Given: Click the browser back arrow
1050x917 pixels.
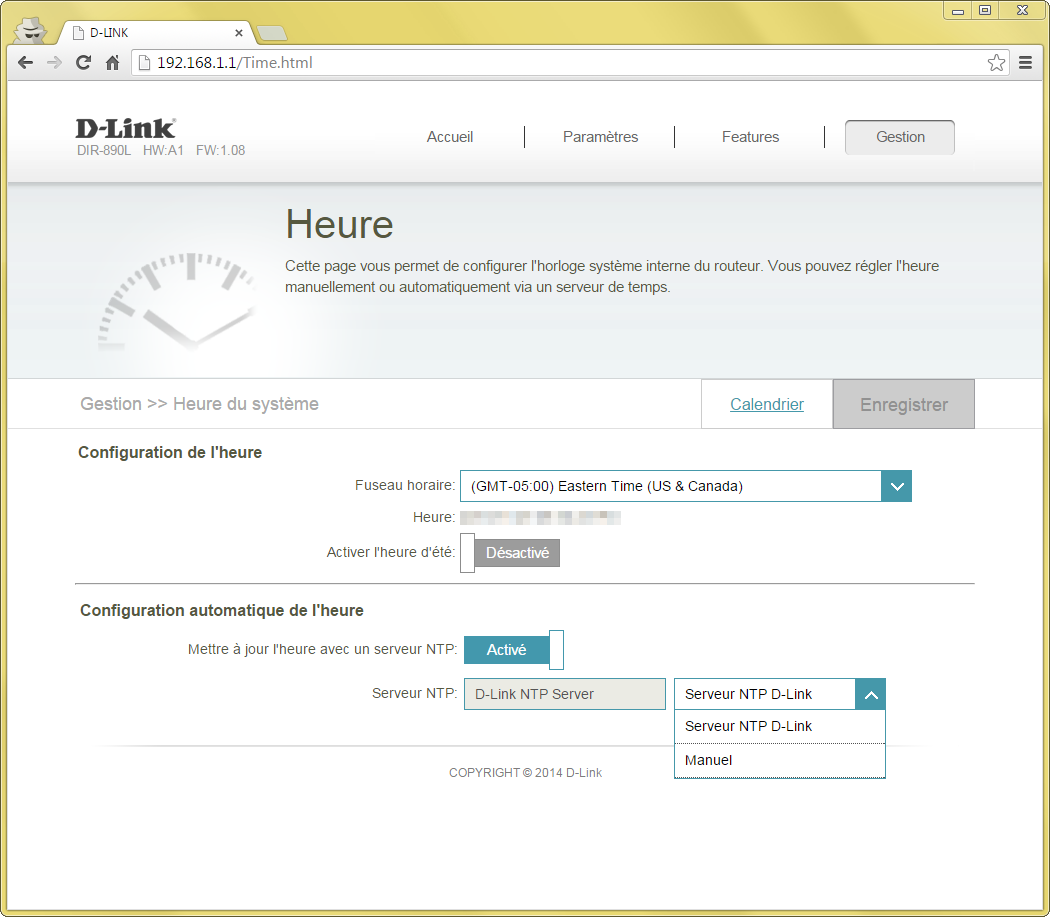Looking at the screenshot, I should point(25,62).
